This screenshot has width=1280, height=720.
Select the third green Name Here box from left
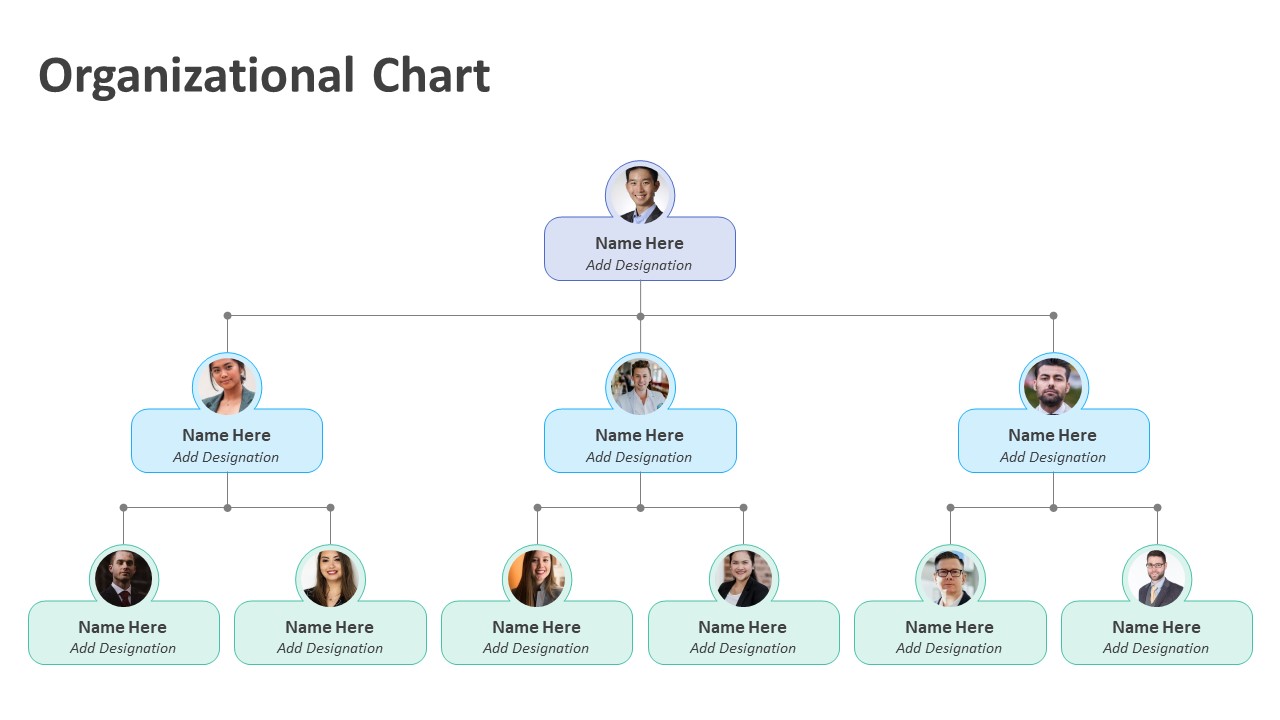[x=537, y=634]
